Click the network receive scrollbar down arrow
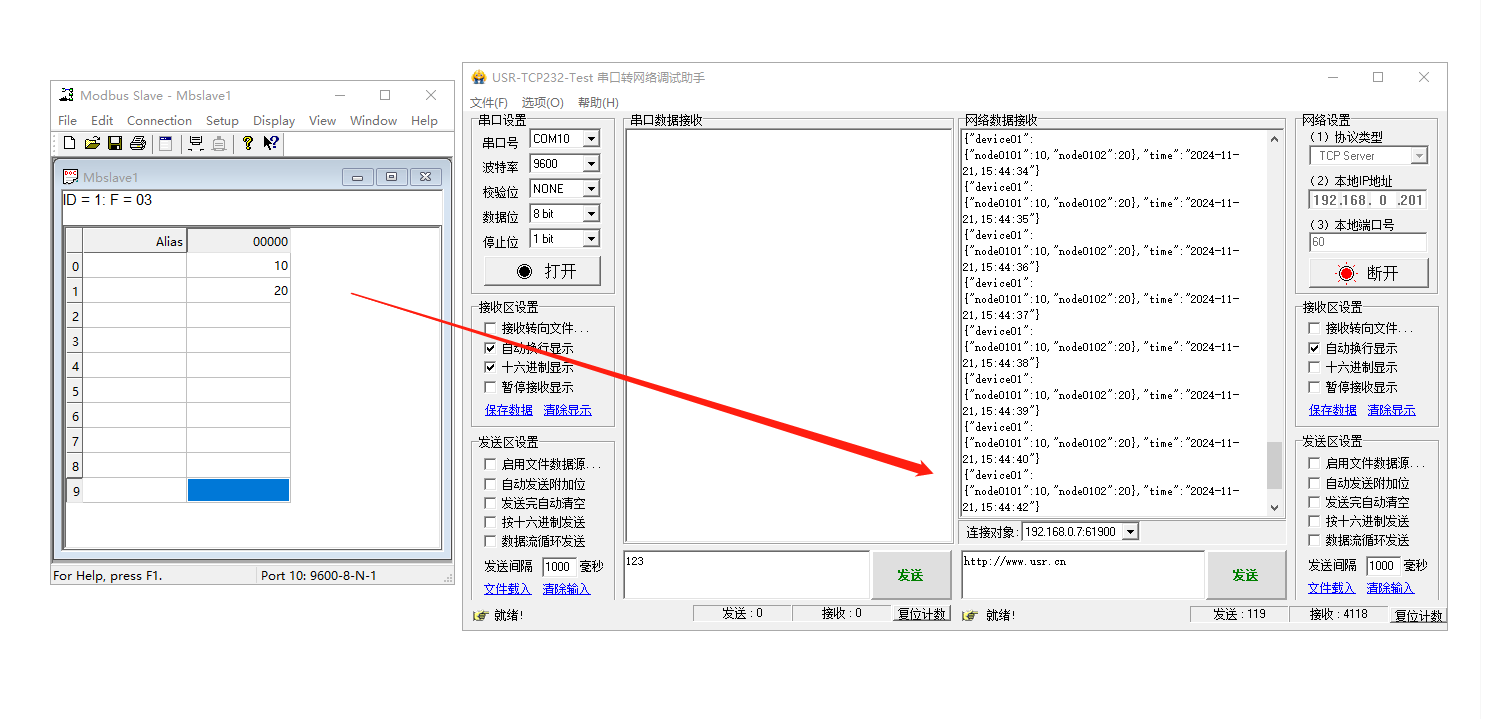Viewport: 1499px width, 719px height. click(1274, 508)
